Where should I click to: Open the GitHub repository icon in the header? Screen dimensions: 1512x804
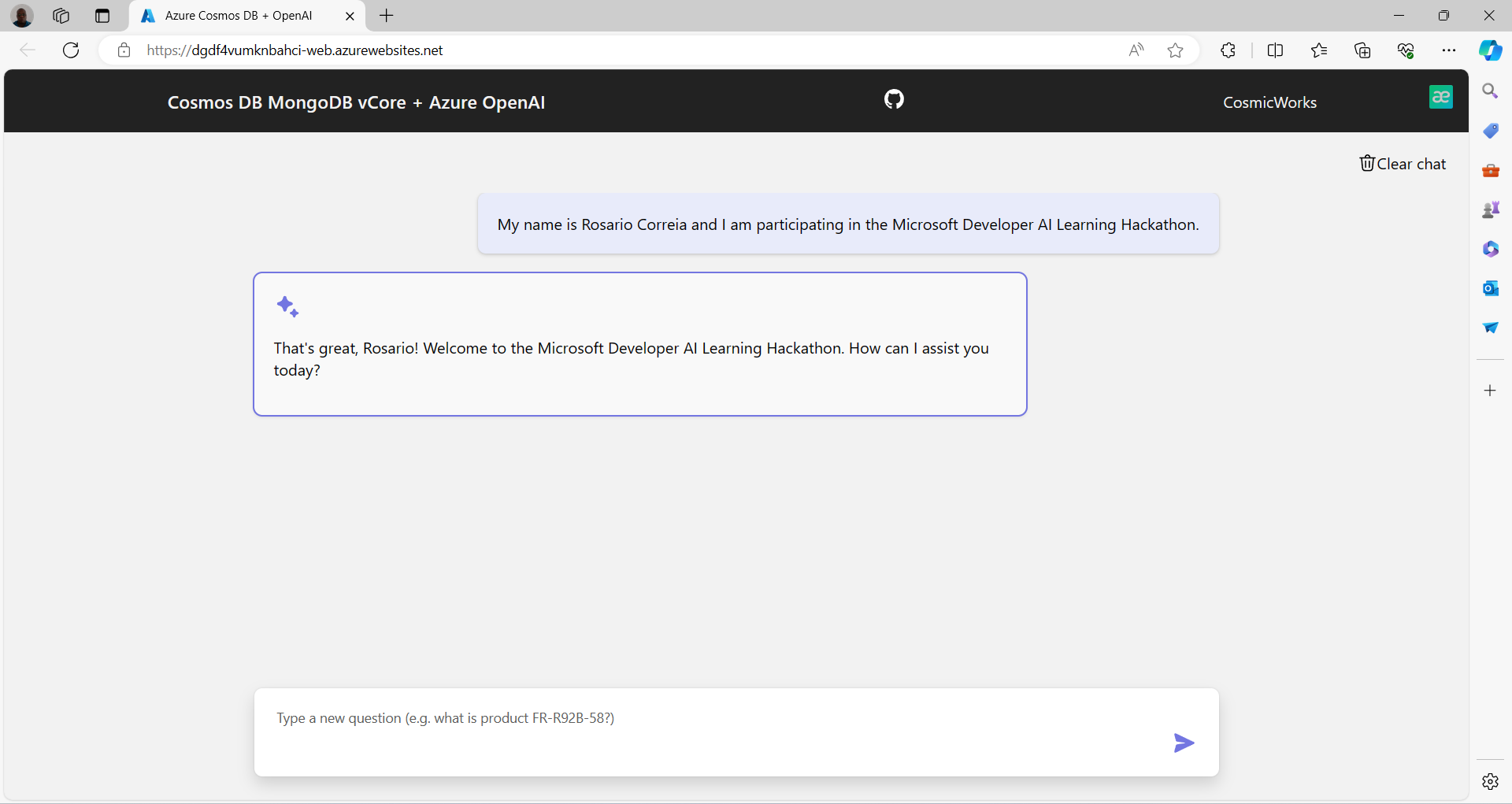pyautogui.click(x=894, y=99)
